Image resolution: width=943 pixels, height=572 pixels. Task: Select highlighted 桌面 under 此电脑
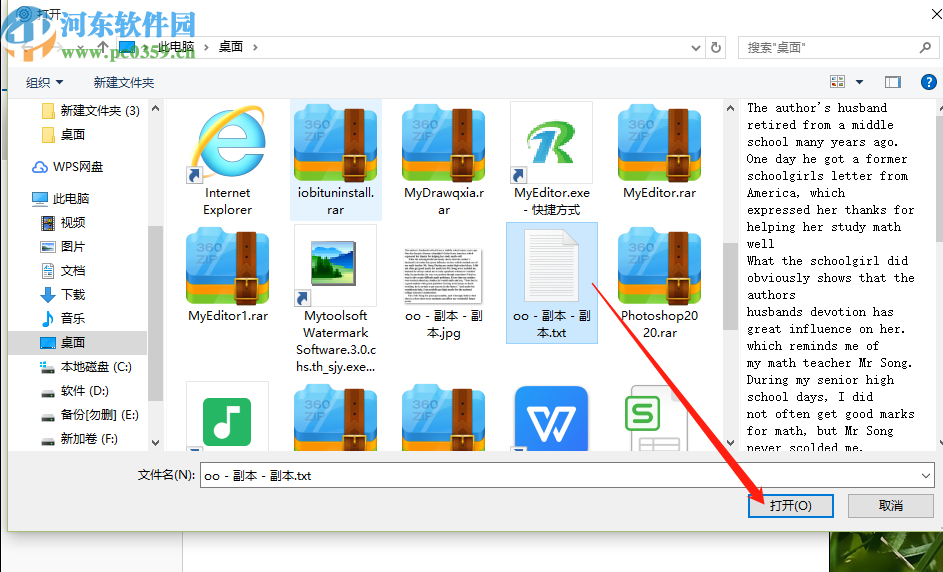(x=78, y=343)
